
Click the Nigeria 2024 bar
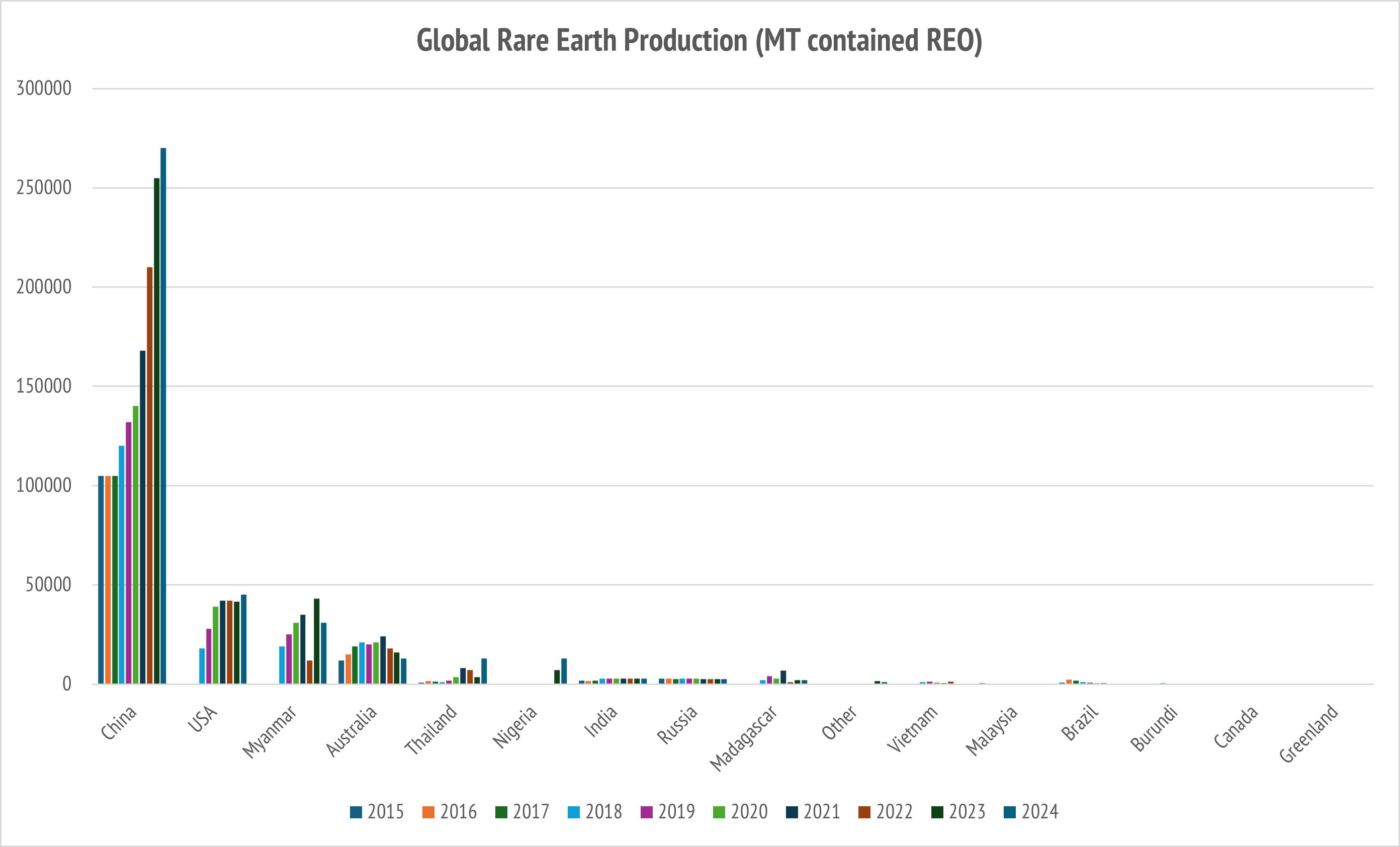564,671
